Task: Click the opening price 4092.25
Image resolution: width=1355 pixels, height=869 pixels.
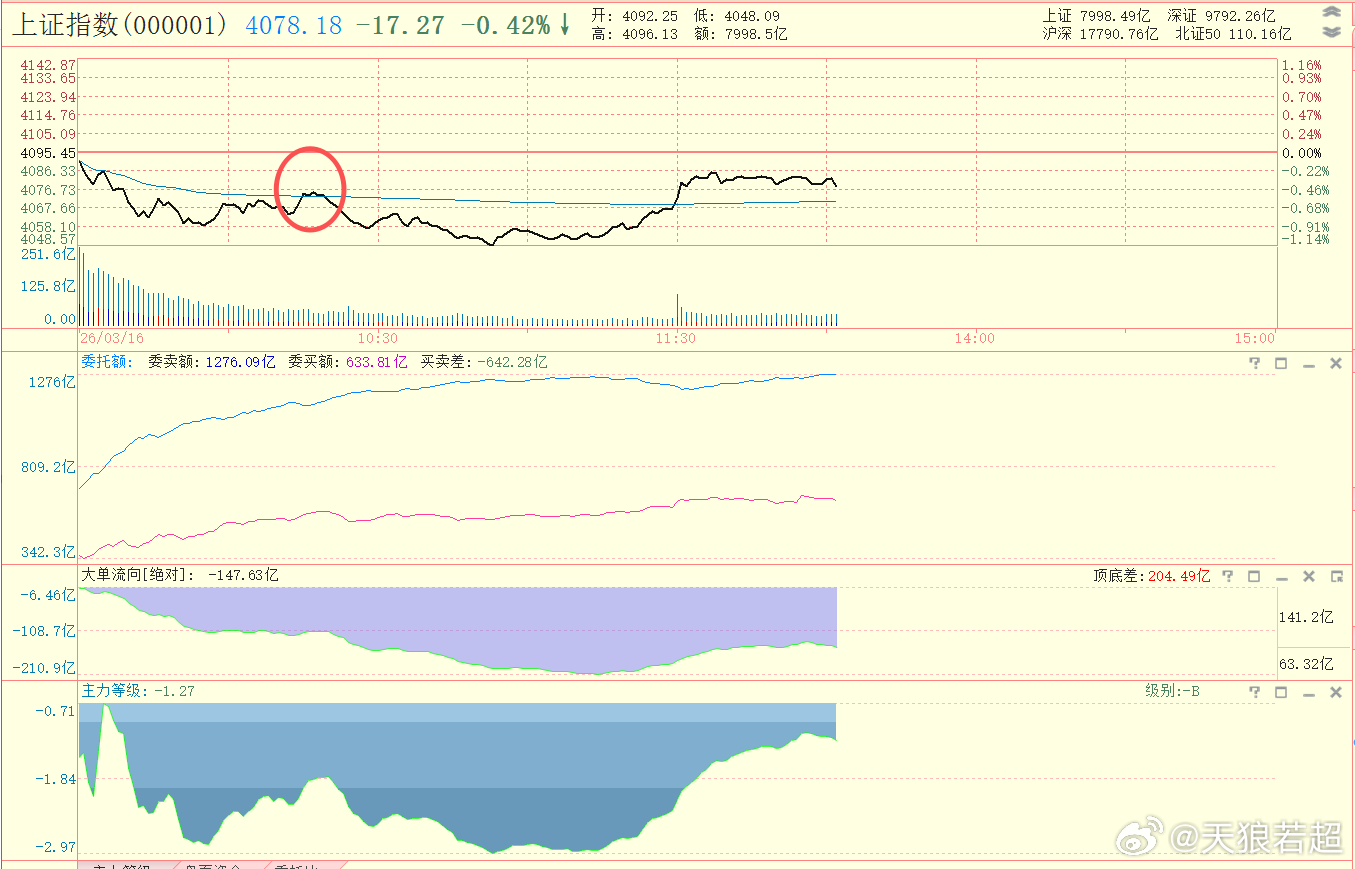Action: [651, 16]
